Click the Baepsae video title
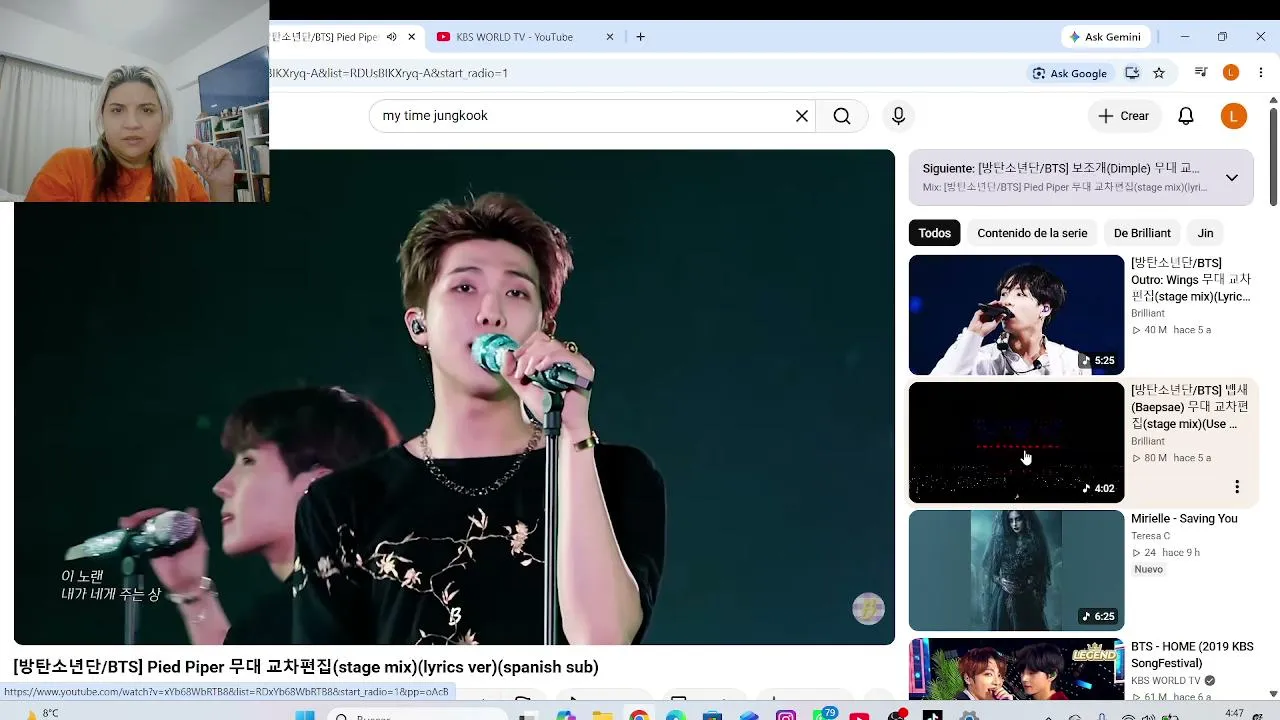Image resolution: width=1280 pixels, height=720 pixels. coord(1190,407)
